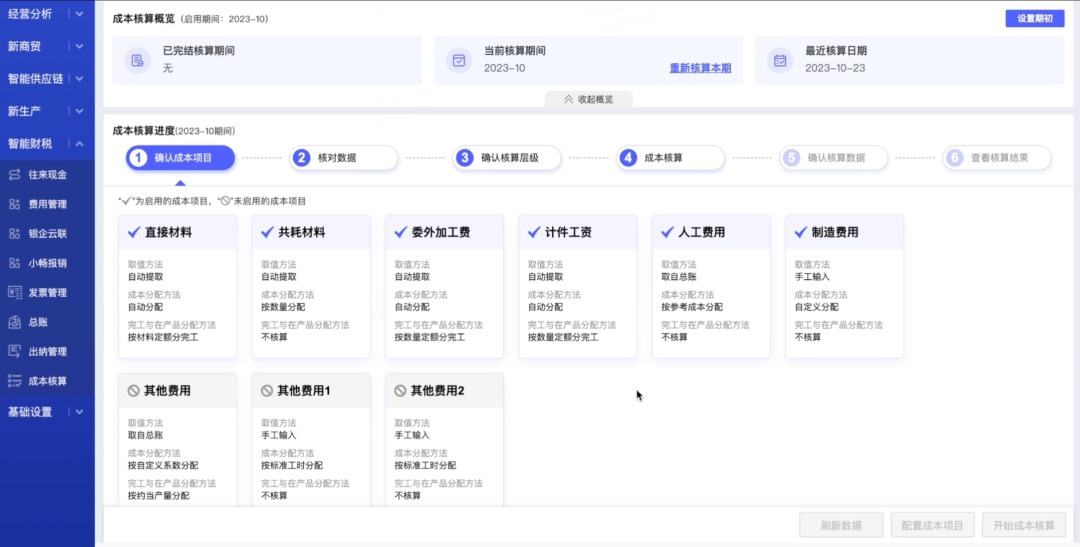Screen dimensions: 1080x547
Task: Click step number 4 circle
Action: pyautogui.click(x=627, y=158)
